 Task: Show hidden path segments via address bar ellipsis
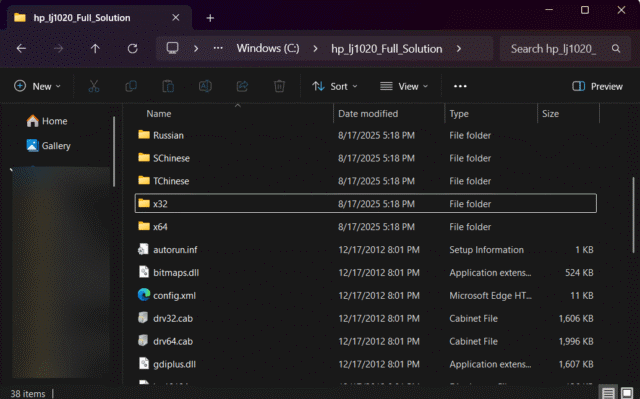[218, 48]
